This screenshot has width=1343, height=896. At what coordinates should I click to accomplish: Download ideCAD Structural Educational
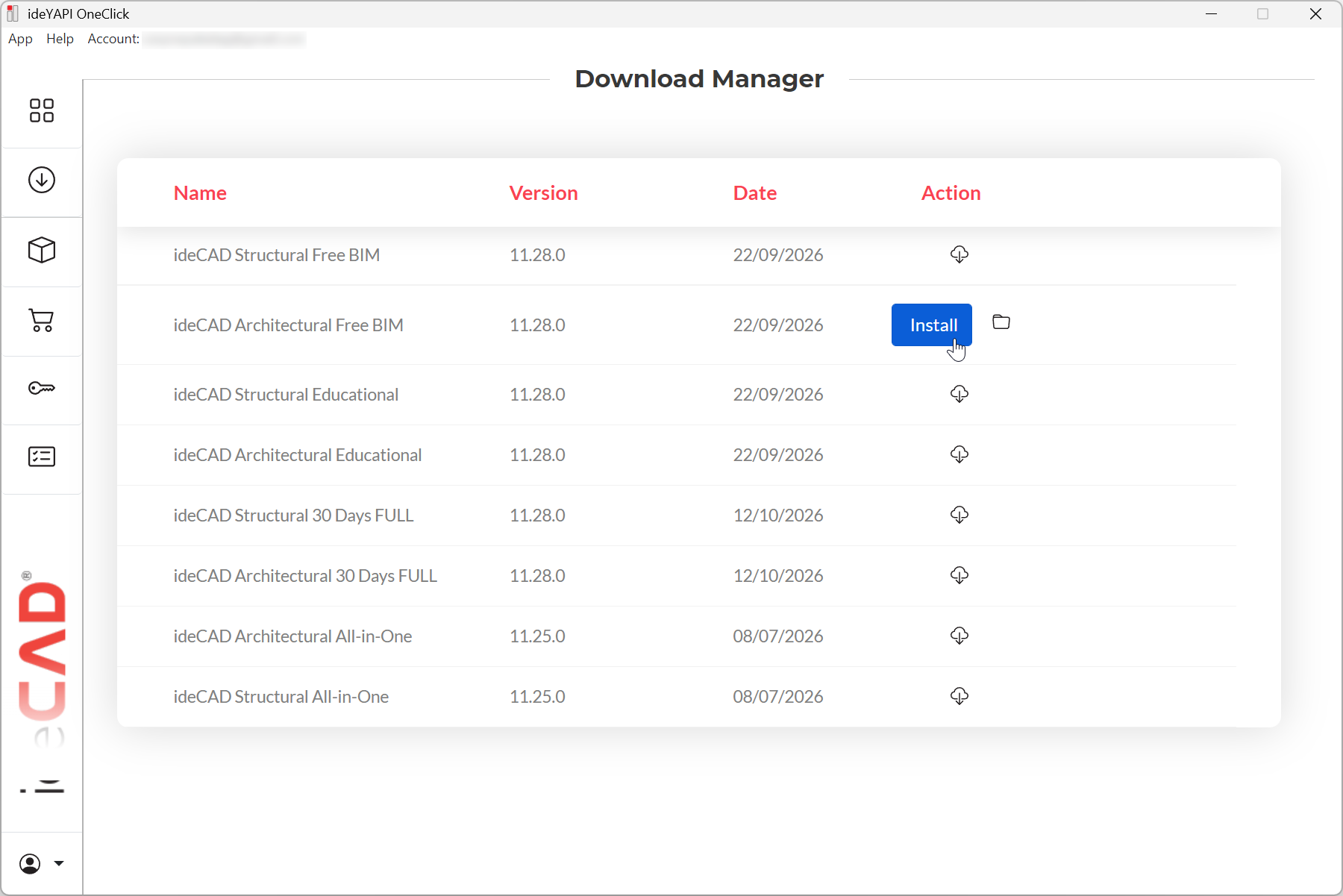(x=959, y=394)
